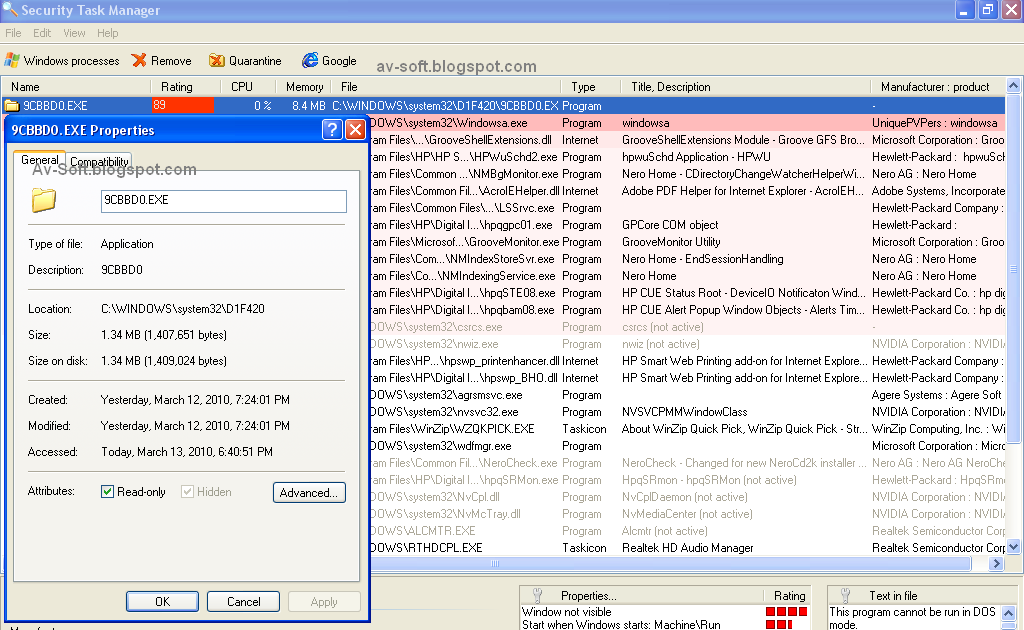1024x630 pixels.
Task: Sort by Title, Description column header
Action: coord(744,87)
